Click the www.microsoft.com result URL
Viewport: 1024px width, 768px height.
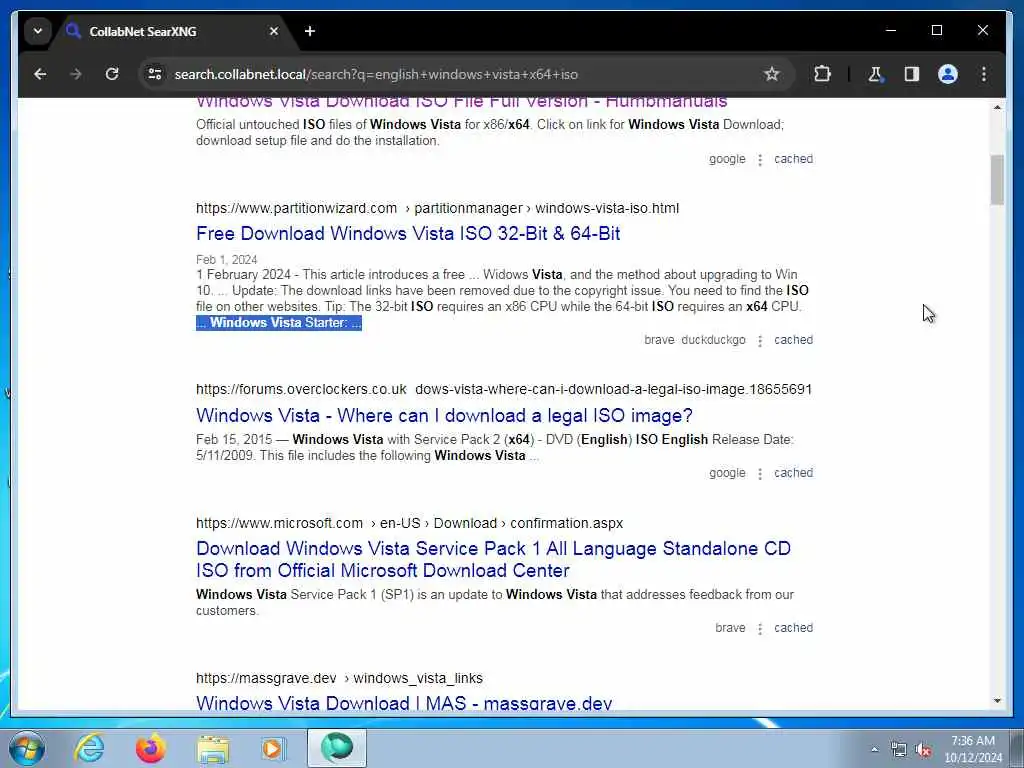409,523
